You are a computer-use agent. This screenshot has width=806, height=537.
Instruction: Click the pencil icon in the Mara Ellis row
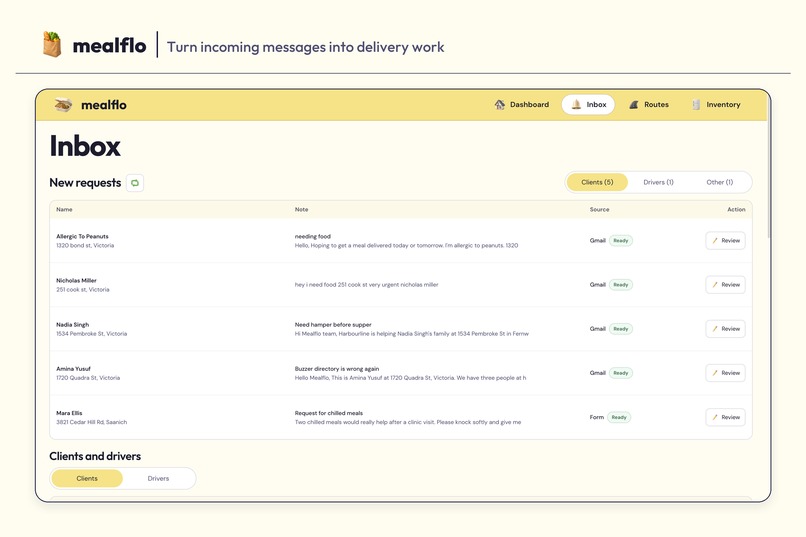715,417
